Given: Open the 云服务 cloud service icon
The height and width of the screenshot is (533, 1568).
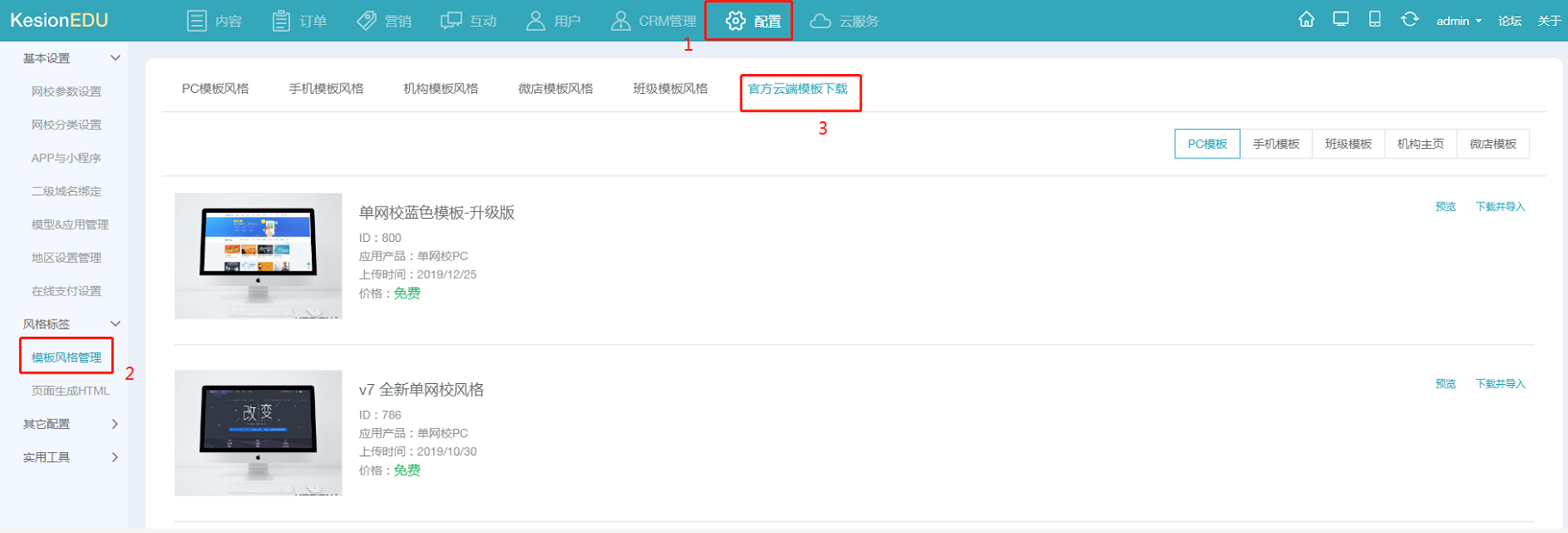Looking at the screenshot, I should pyautogui.click(x=821, y=21).
